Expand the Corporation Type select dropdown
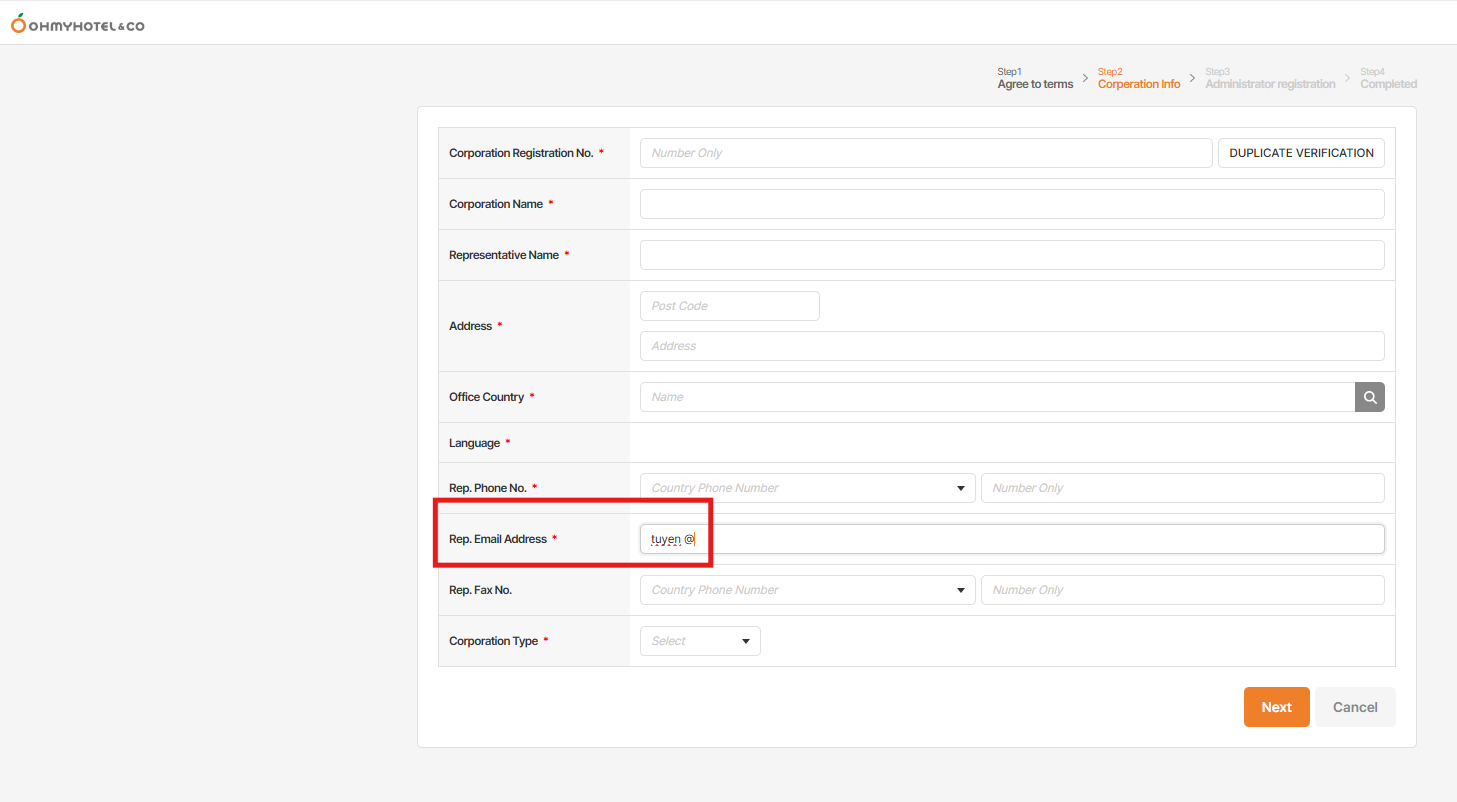The image size is (1457, 802). point(700,641)
